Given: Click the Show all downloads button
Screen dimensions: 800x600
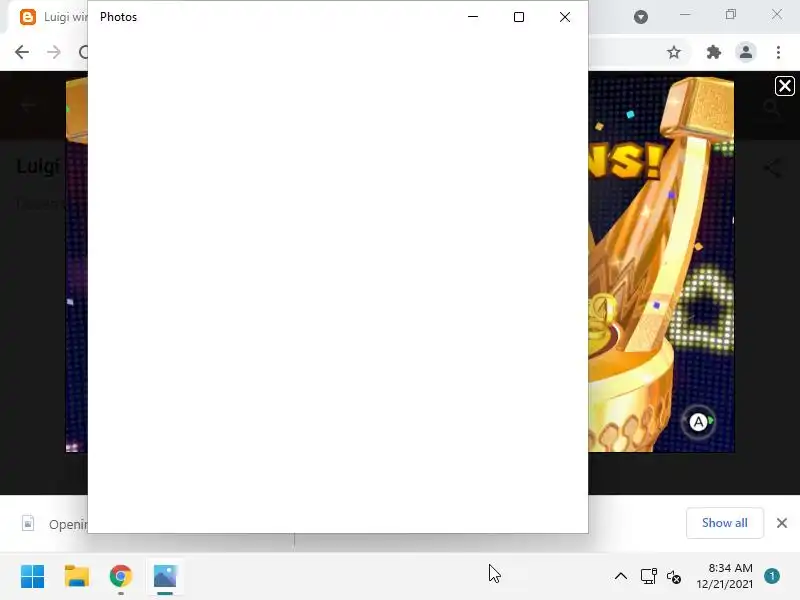Looking at the screenshot, I should (724, 523).
